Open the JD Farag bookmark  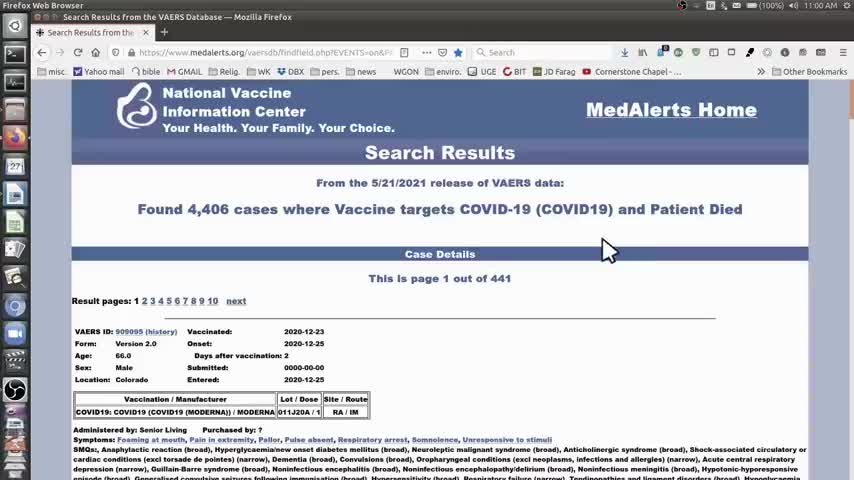pyautogui.click(x=554, y=71)
